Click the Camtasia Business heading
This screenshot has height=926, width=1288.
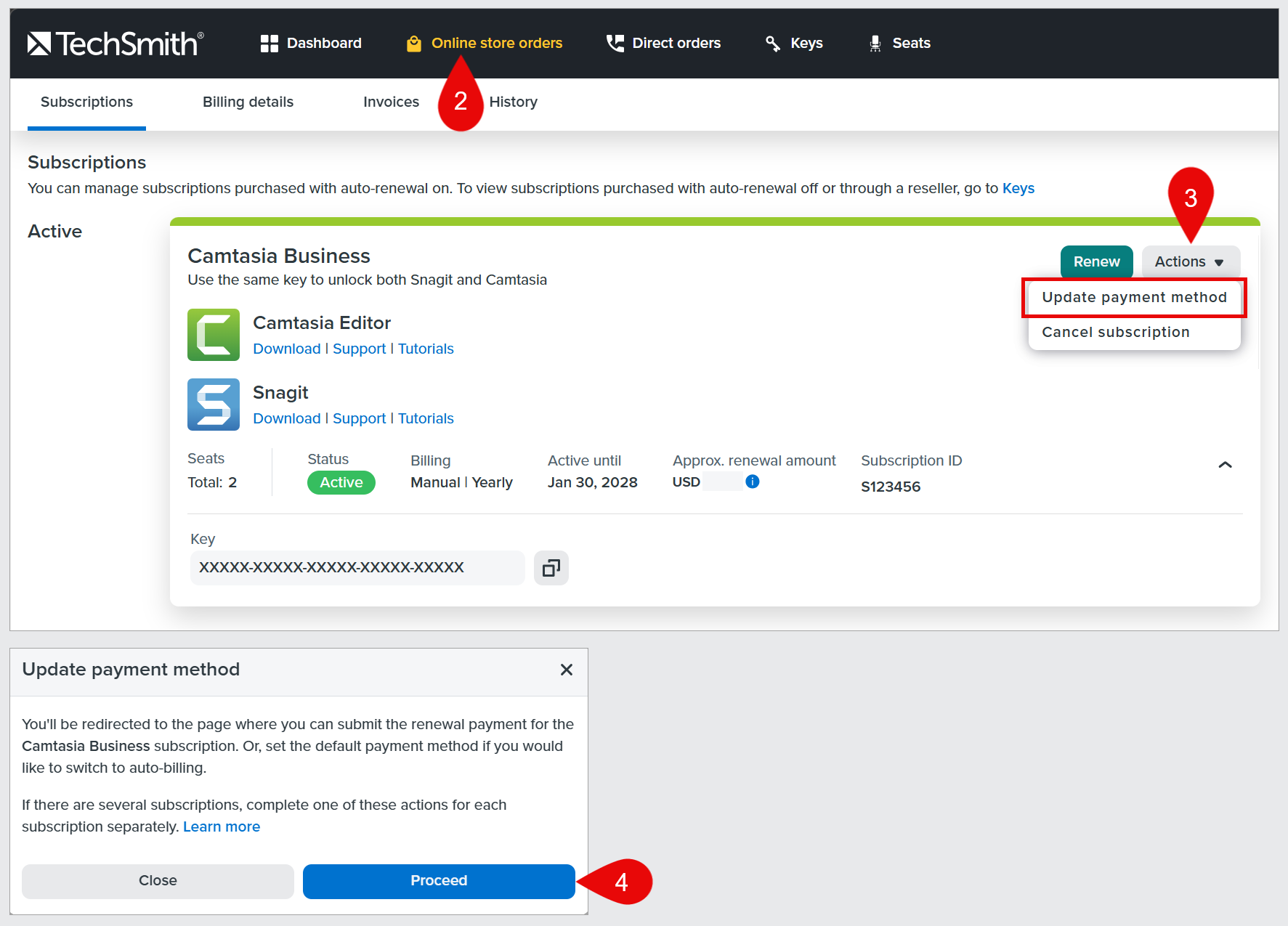tap(279, 256)
